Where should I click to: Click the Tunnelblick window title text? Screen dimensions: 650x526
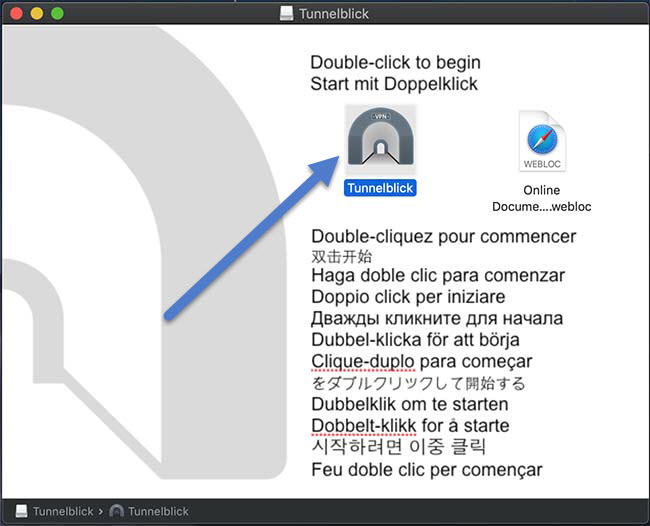coord(334,14)
